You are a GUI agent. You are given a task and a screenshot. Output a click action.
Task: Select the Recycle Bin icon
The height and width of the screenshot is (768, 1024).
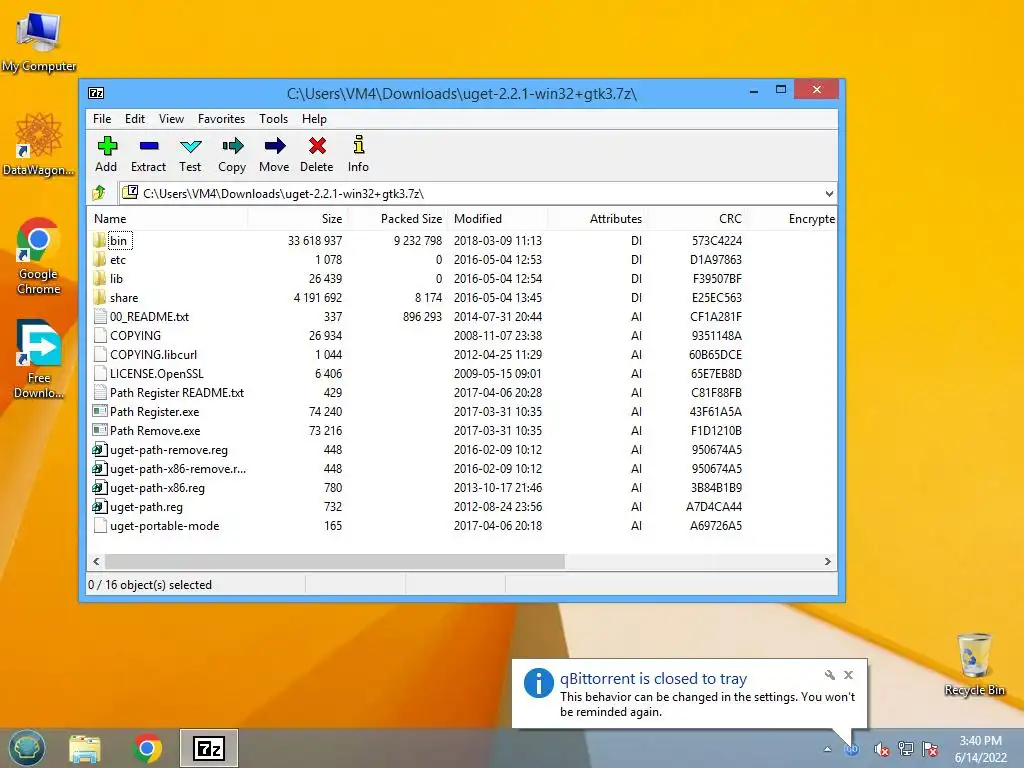(x=974, y=664)
